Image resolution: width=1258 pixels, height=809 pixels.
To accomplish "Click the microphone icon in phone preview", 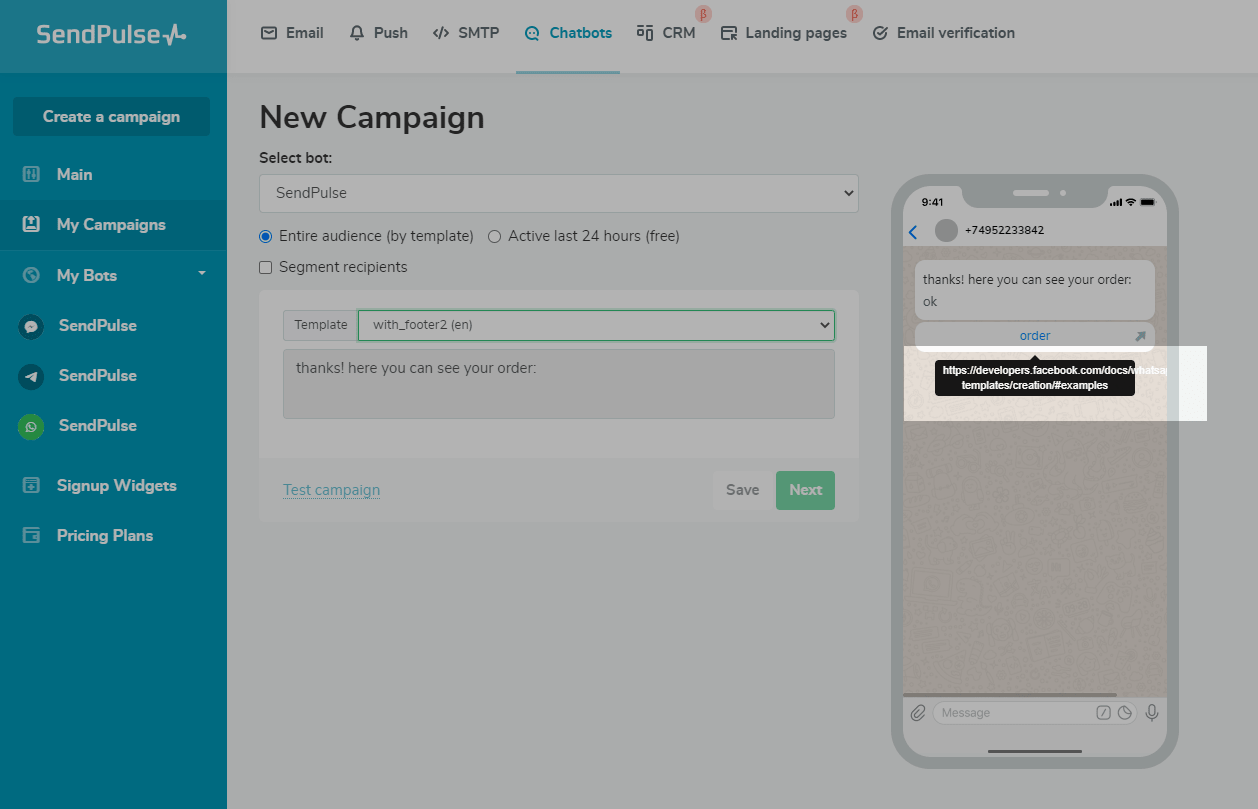I will point(1152,713).
